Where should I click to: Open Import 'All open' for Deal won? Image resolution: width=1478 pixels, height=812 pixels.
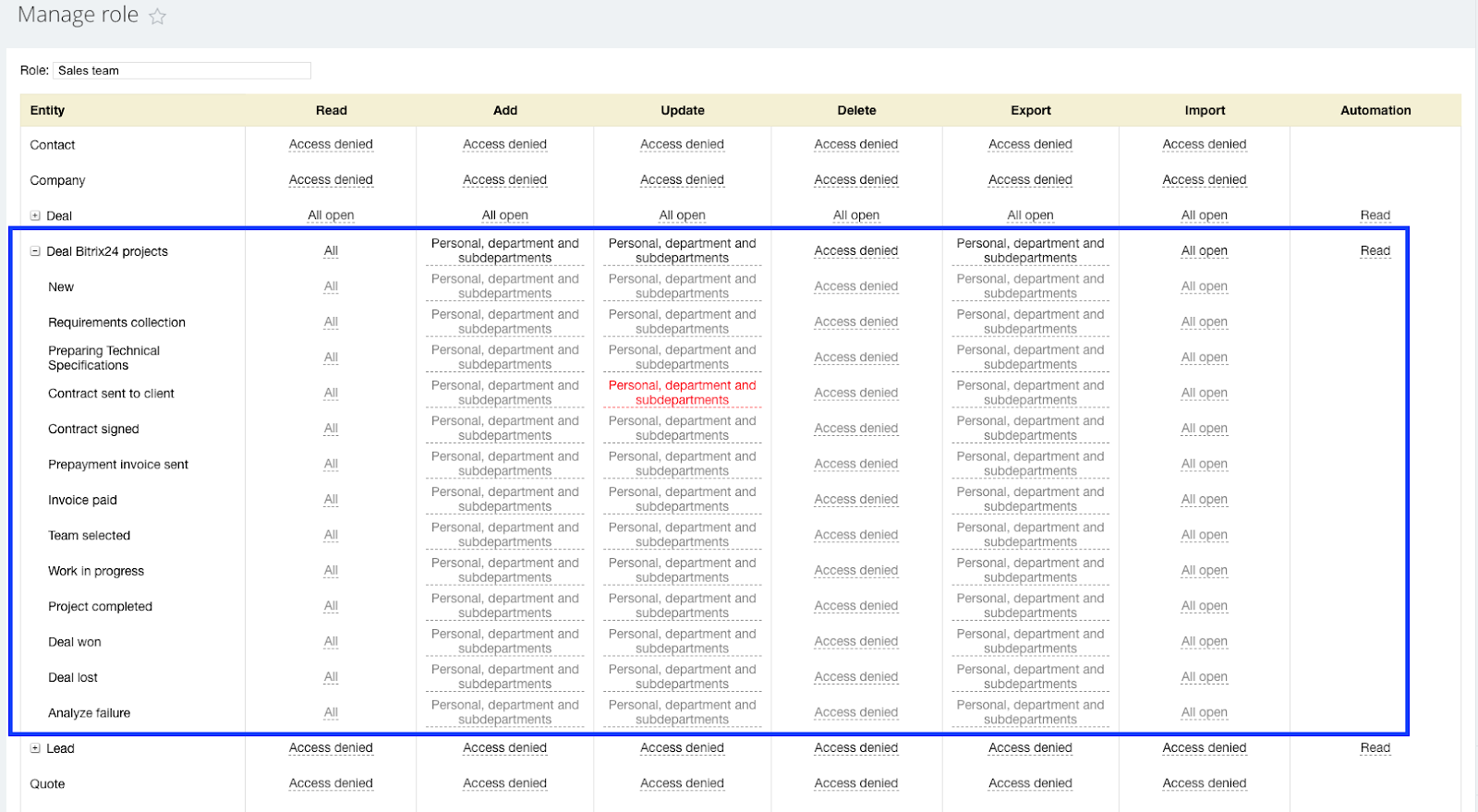coord(1205,641)
